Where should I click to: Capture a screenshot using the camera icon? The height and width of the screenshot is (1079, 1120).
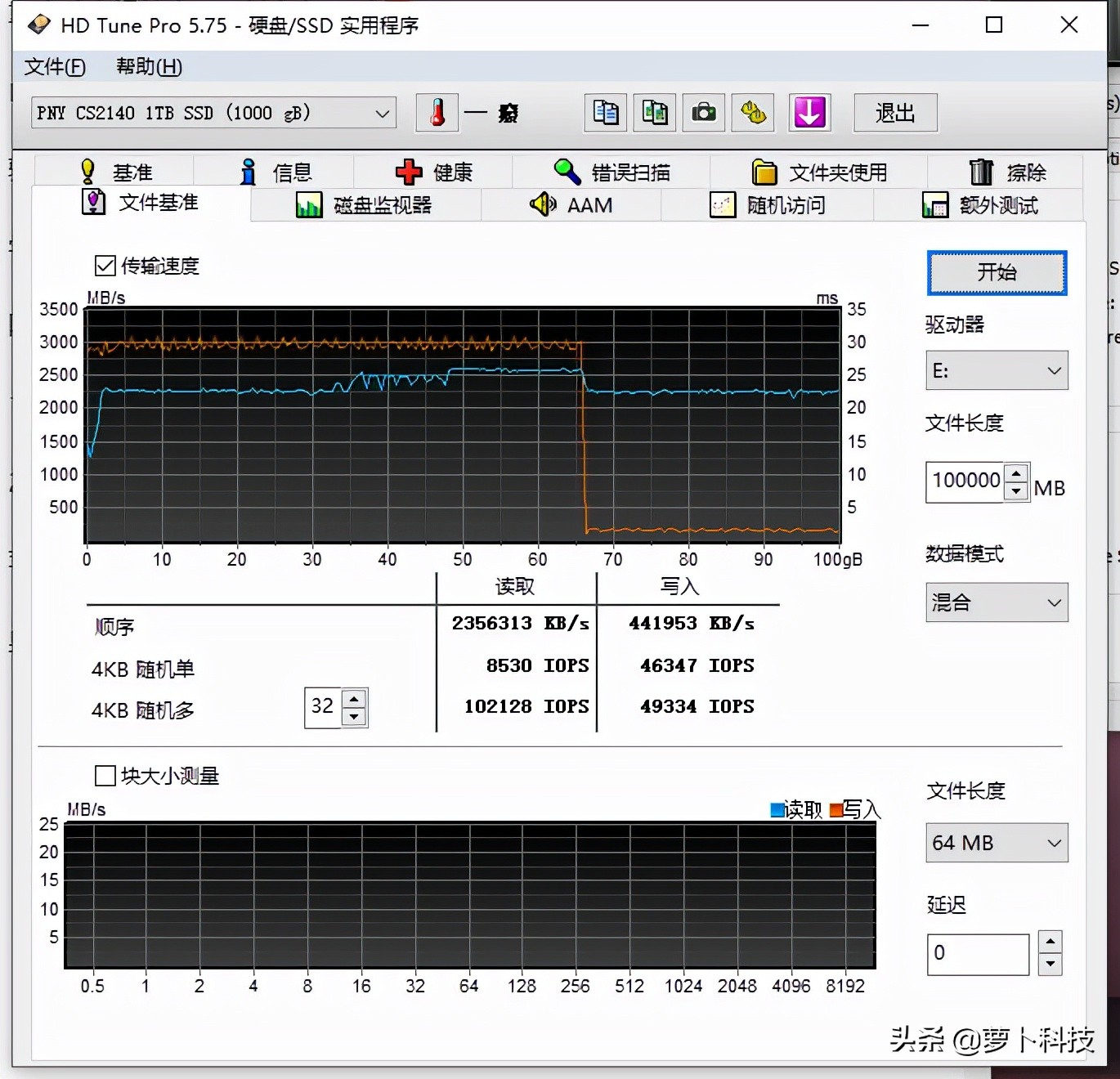(x=703, y=113)
